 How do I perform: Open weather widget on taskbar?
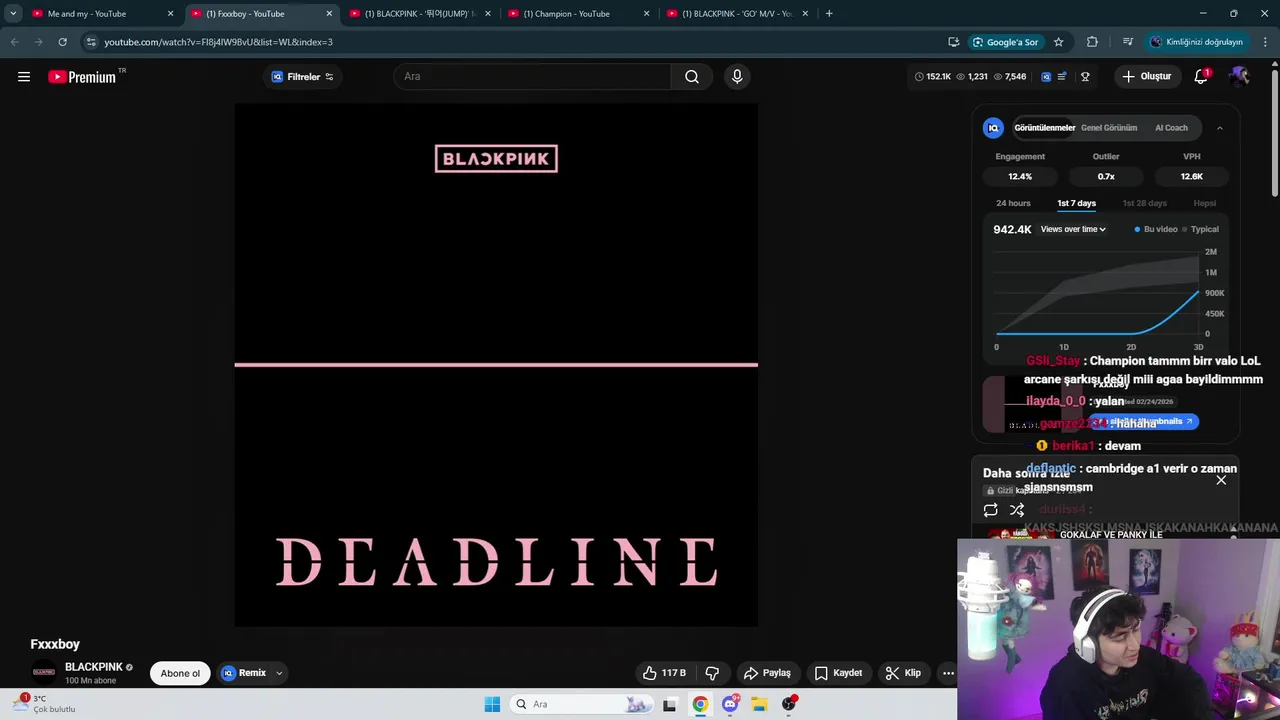45,704
